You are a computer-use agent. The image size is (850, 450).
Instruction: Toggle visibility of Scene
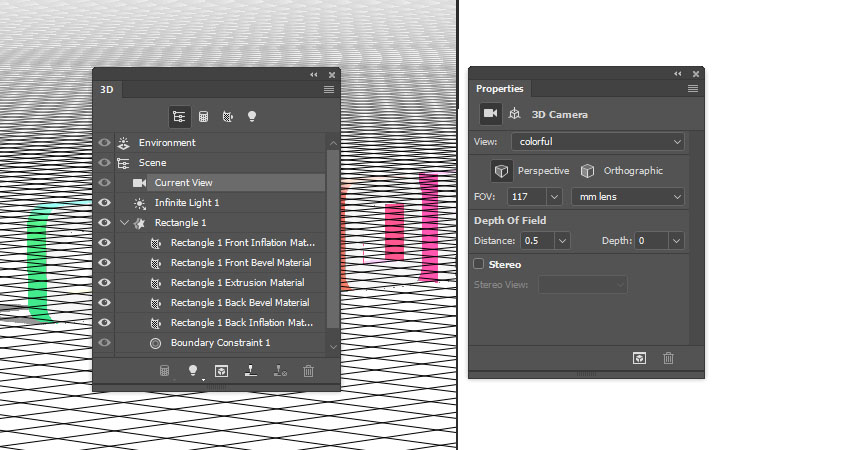[104, 163]
